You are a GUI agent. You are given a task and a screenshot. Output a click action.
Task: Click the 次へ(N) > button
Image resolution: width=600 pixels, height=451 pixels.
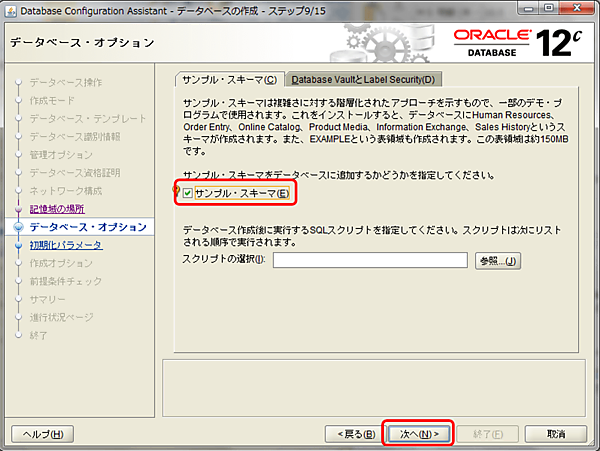(x=419, y=434)
